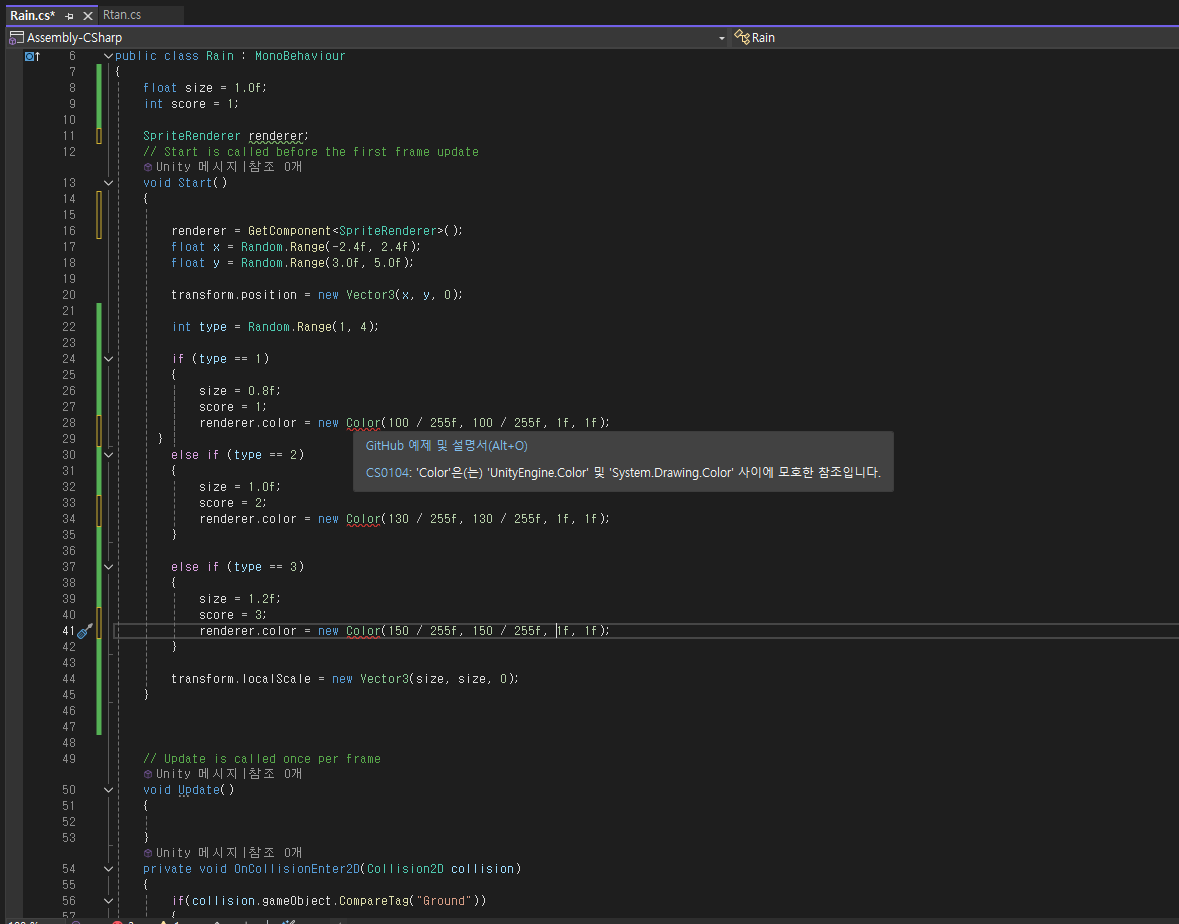
Task: Click Random.Range(3.0f, 5.0f) on line 18
Action: (x=327, y=263)
